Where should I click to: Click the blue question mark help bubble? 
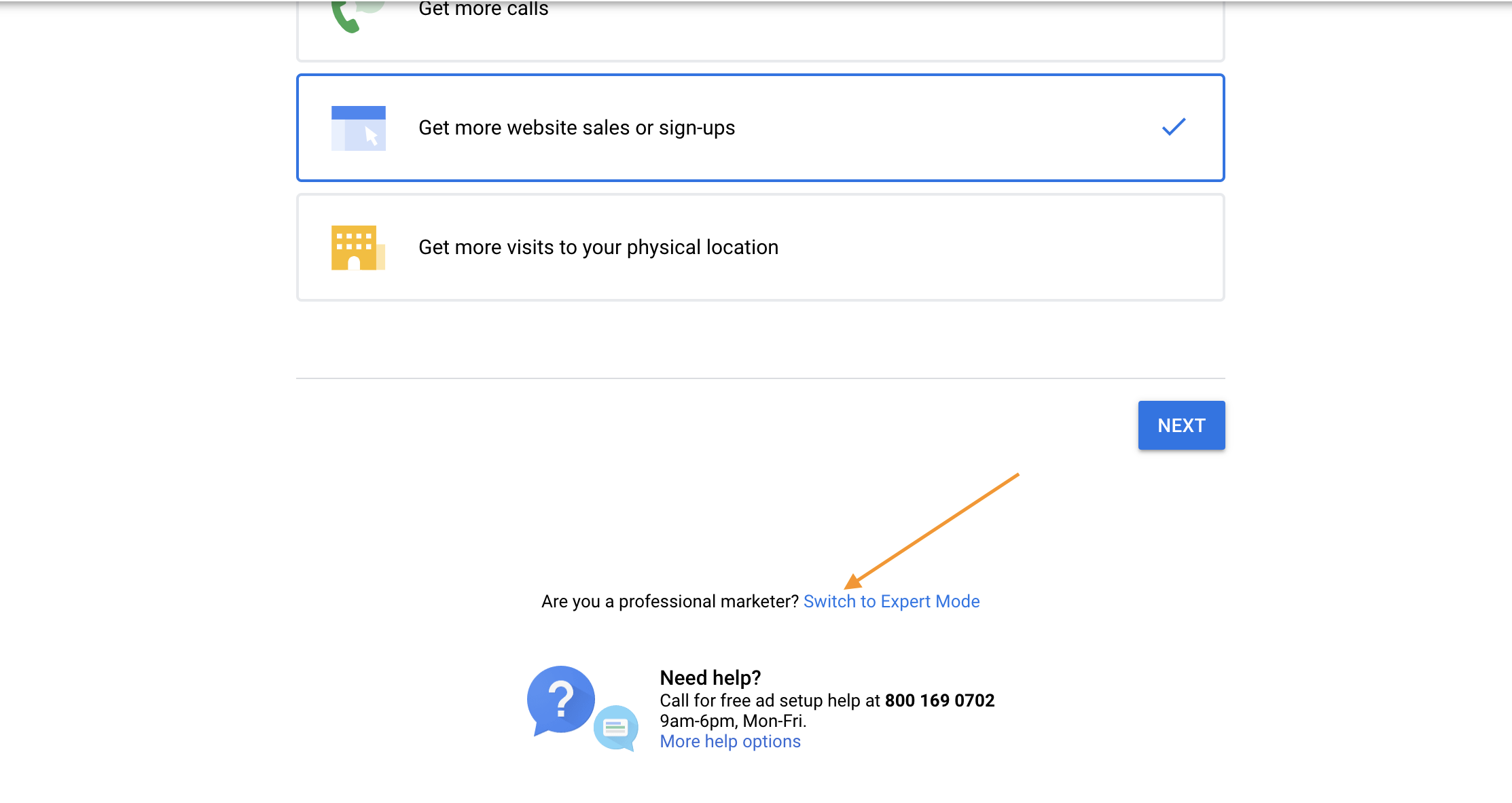[560, 700]
